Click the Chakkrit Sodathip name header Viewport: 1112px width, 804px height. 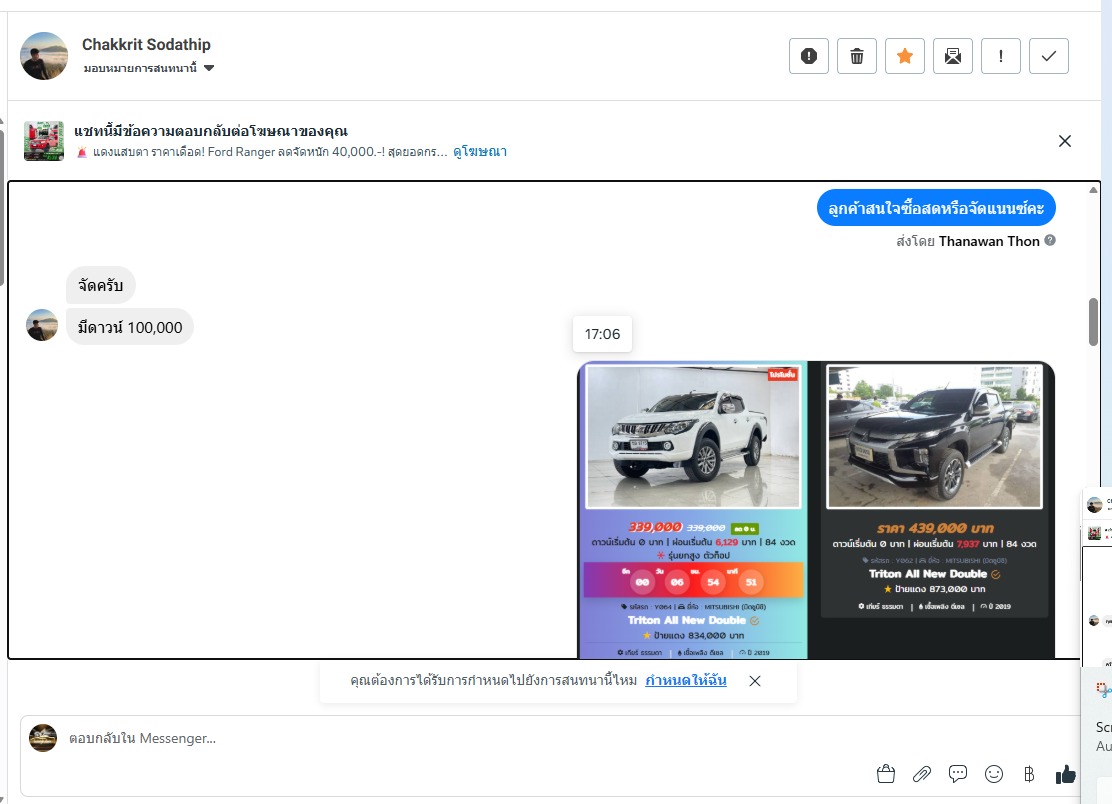tap(146, 45)
